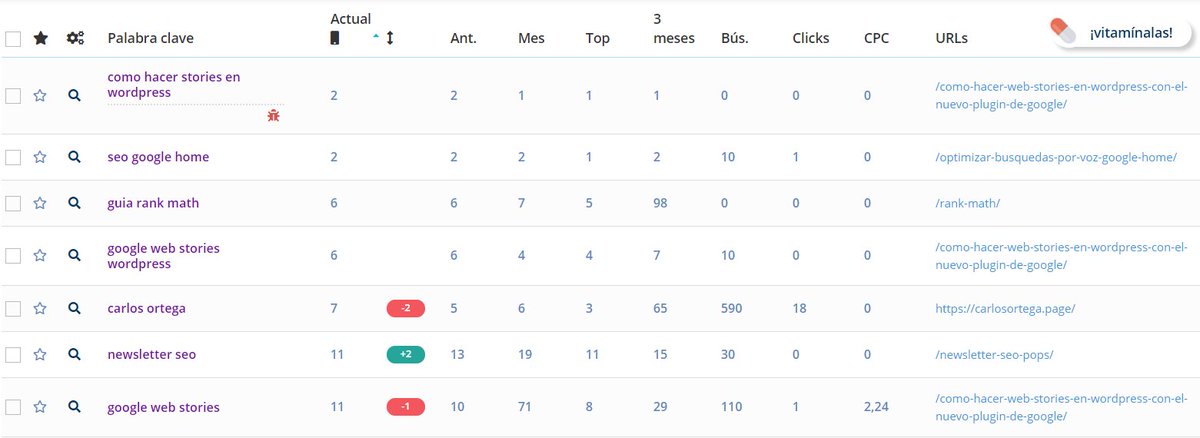The height and width of the screenshot is (438, 1200).
Task: Open URL https://carlosortega.page/
Action: click(1005, 309)
